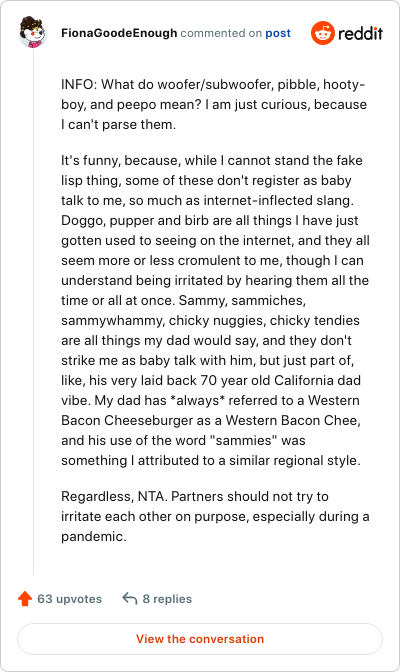Click the reply arrow icon

click(129, 598)
